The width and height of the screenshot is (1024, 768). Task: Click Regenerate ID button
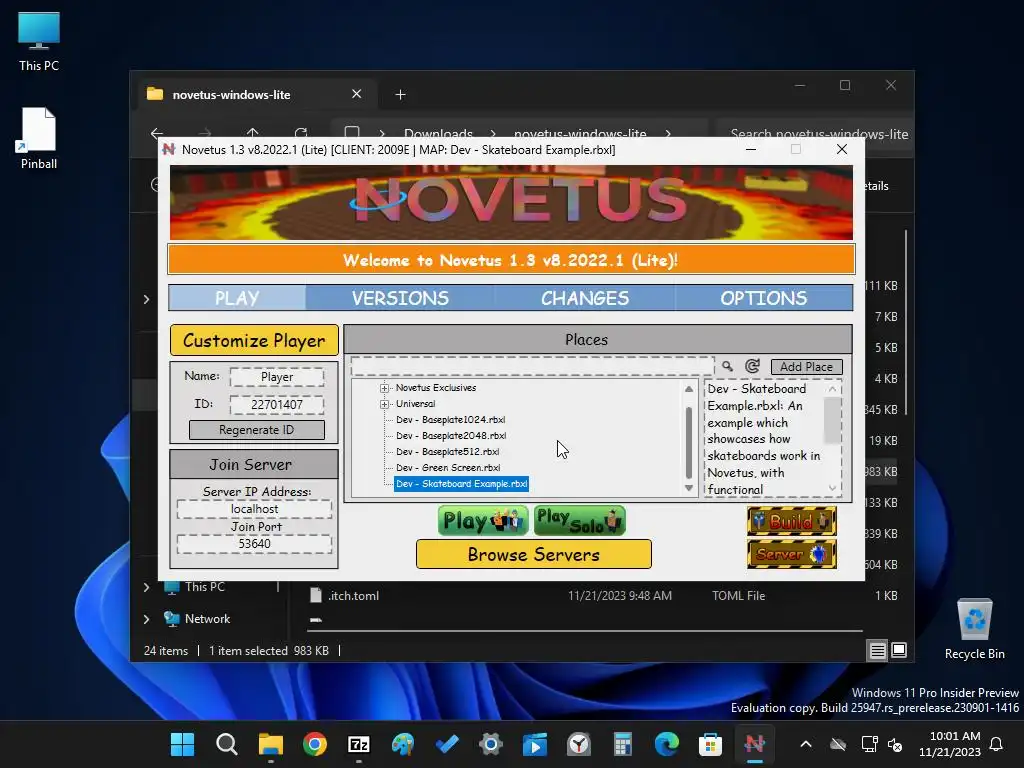(257, 430)
